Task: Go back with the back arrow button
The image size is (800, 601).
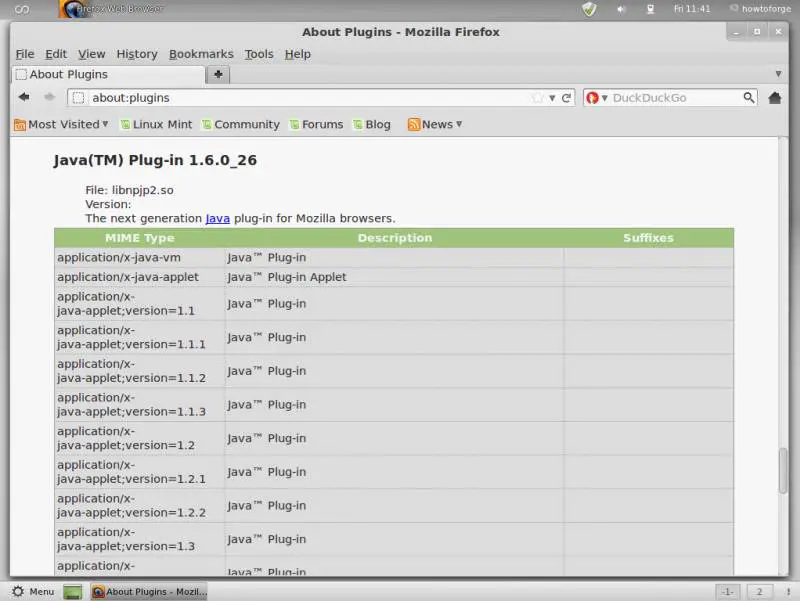Action: pos(23,97)
